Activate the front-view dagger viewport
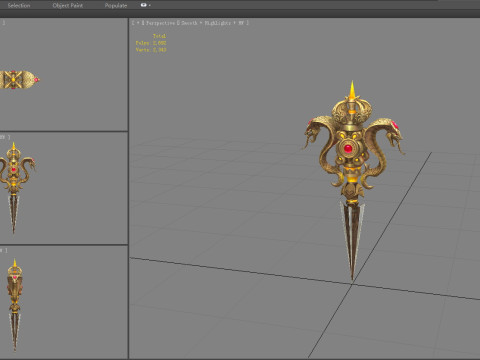This screenshot has width=480, height=360. coord(63,188)
